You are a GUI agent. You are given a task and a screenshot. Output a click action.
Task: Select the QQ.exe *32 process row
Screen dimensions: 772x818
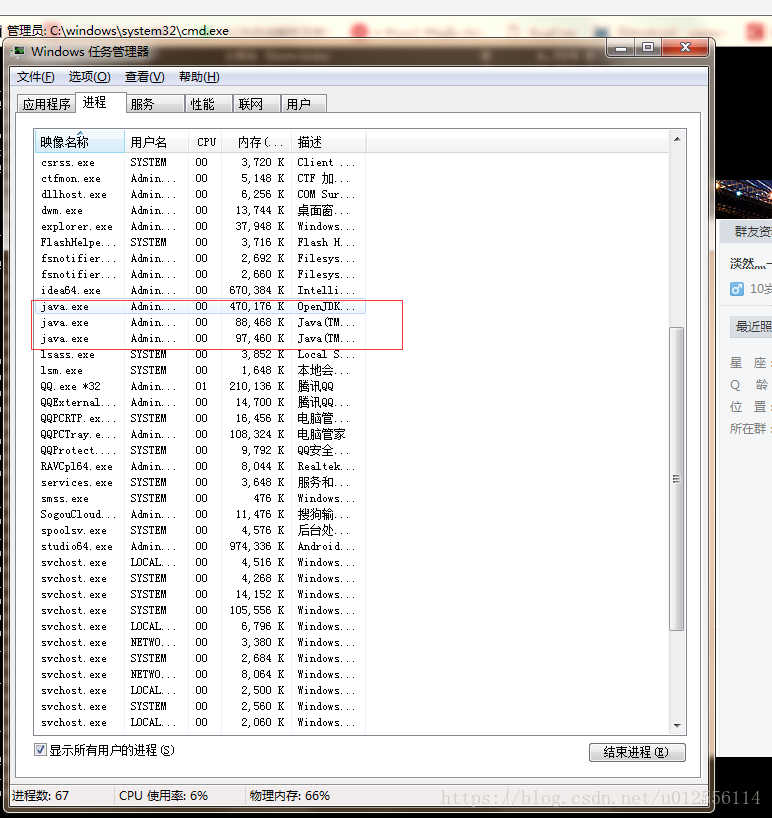tap(200, 387)
